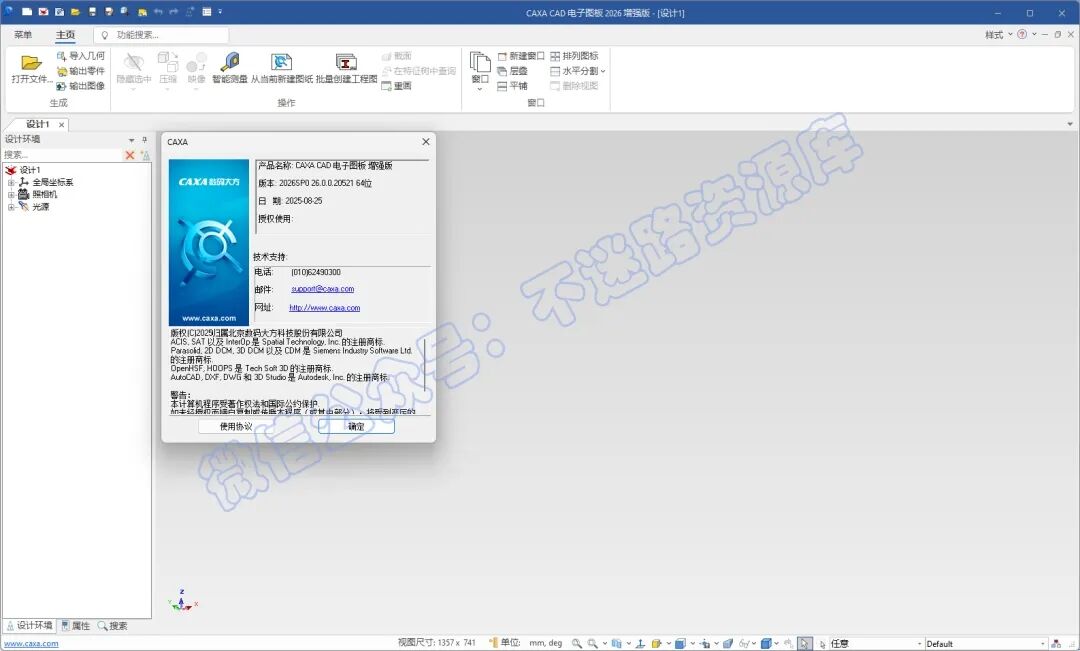Screen dimensions: 1080x651
Task: Click the 单位 mm, deg status entry
Action: point(526,643)
